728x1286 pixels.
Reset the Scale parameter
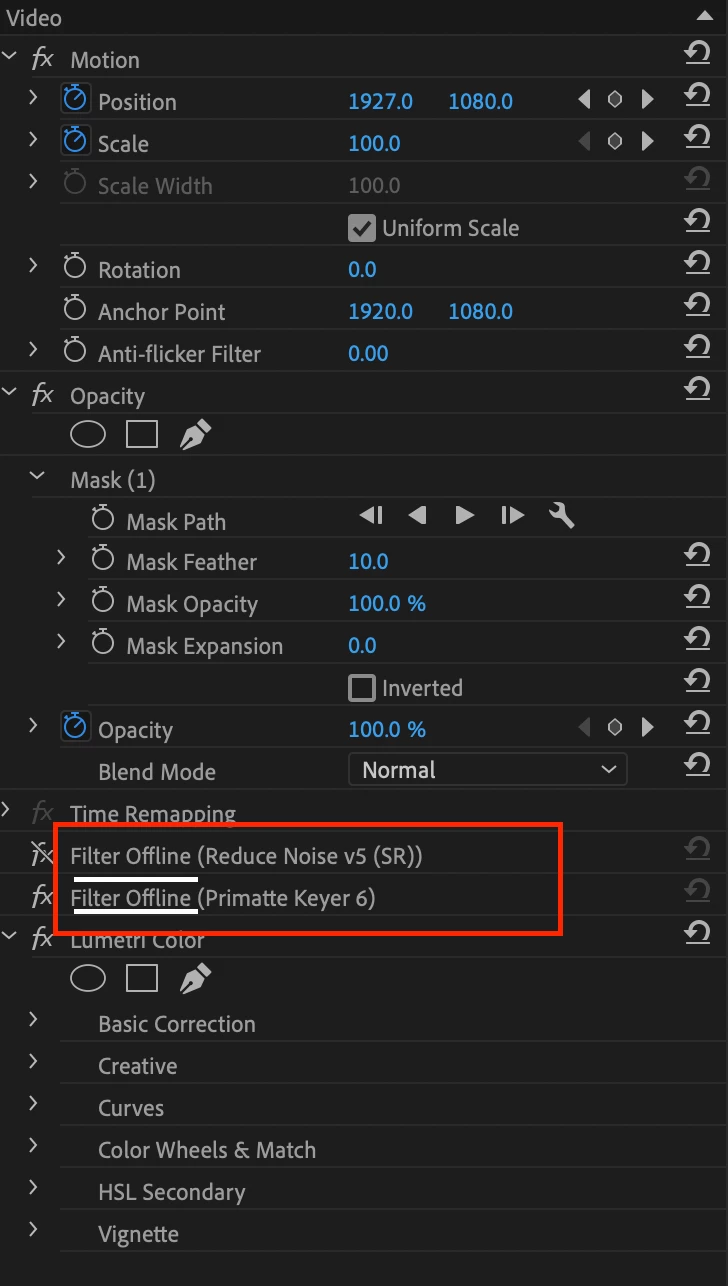coord(697,137)
